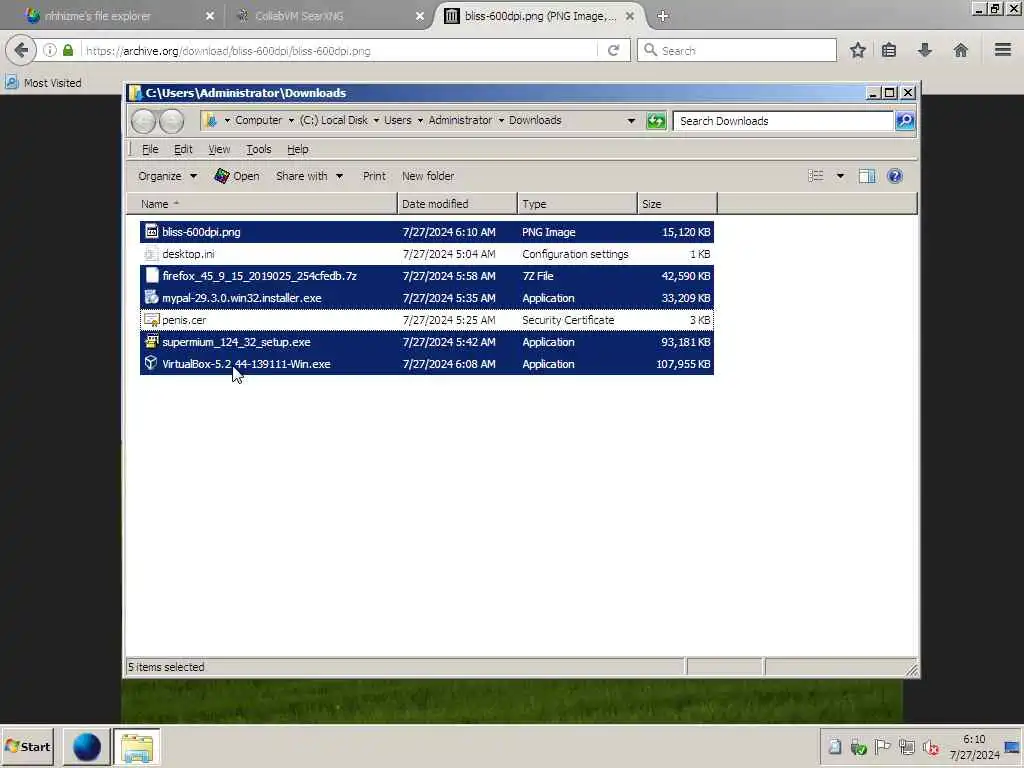Switch to file explorer browser tab

118,16
